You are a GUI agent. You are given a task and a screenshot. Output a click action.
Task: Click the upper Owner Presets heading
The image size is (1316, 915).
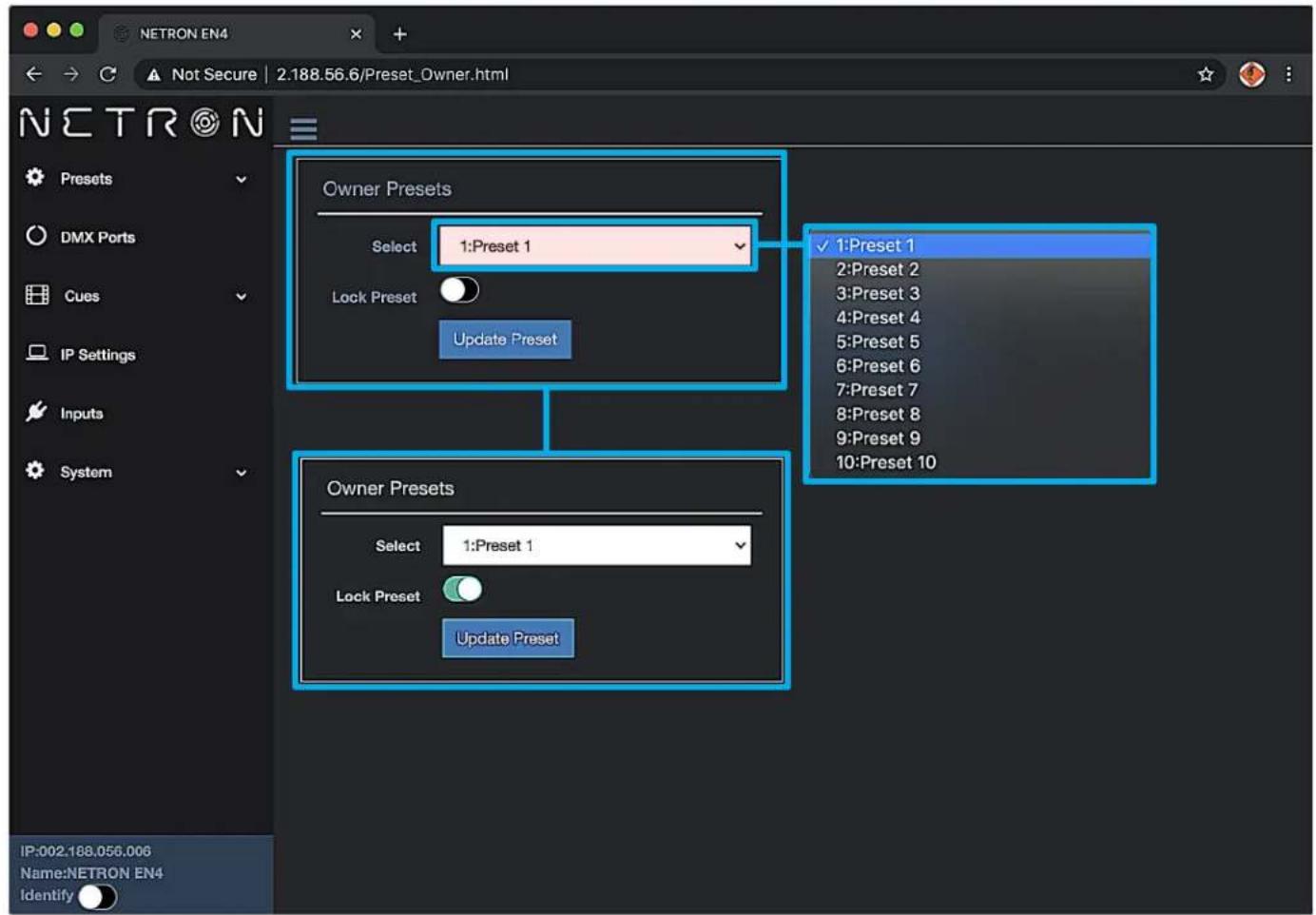pos(387,189)
